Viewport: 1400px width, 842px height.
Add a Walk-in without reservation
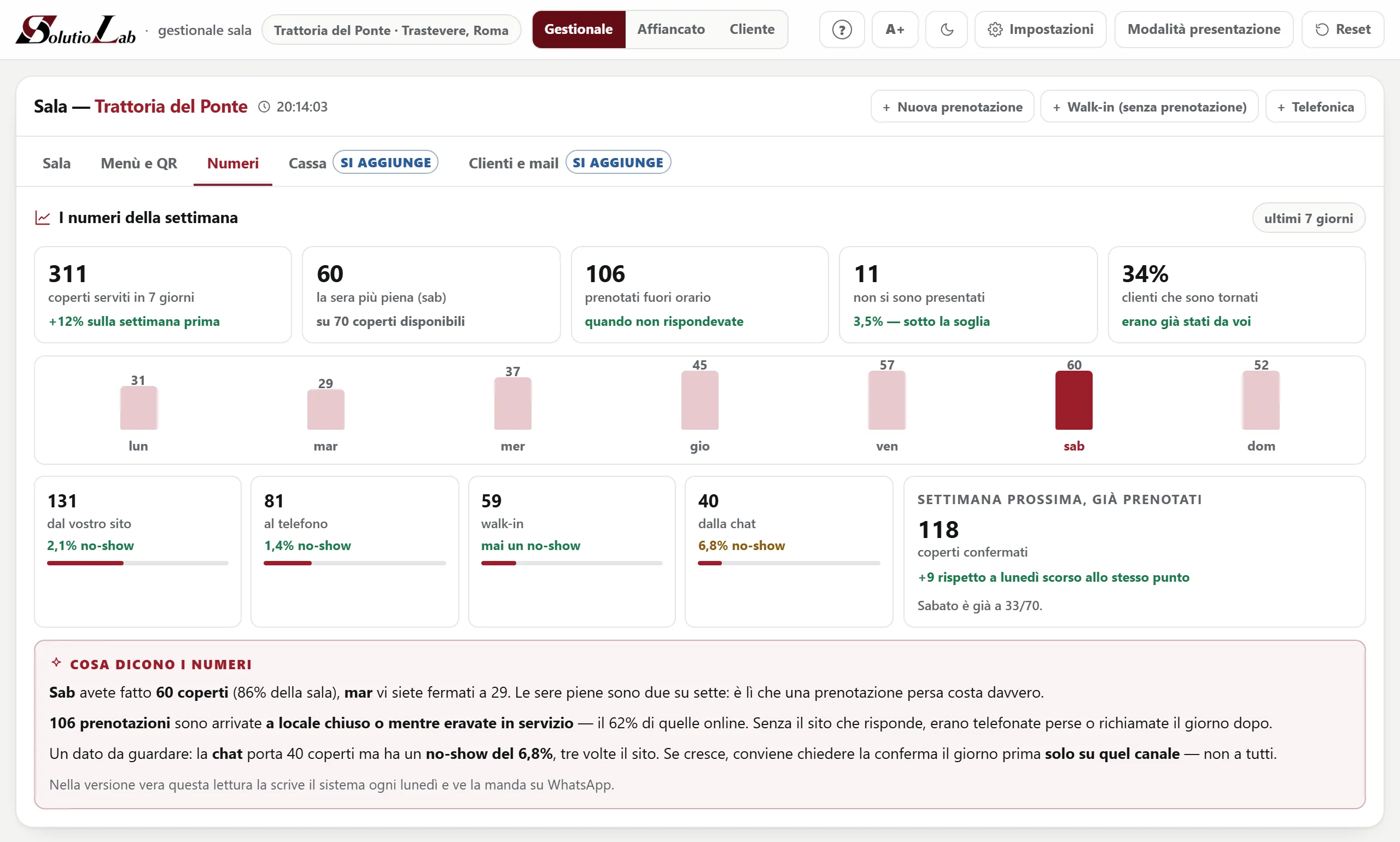click(x=1149, y=107)
